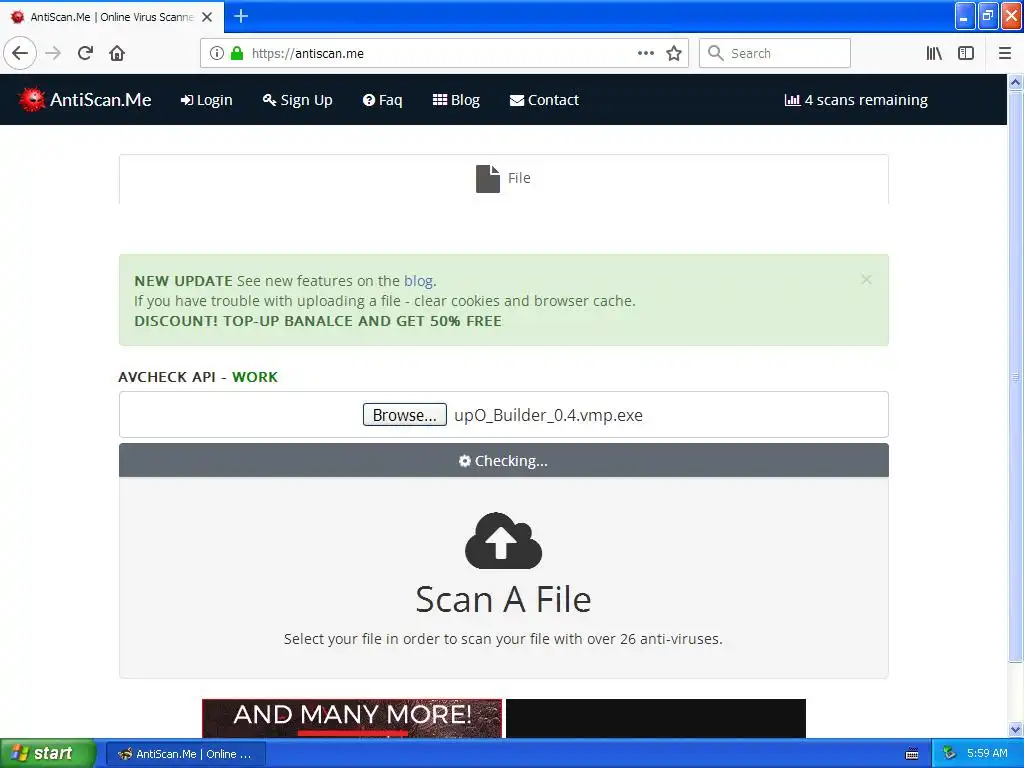
Task: Click the Browse... file button
Action: tap(405, 415)
